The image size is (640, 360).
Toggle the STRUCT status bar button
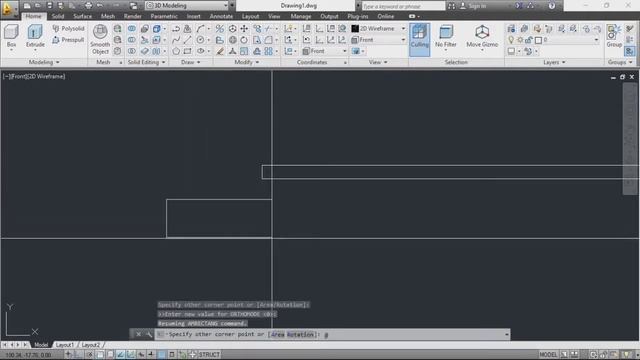pyautogui.click(x=209, y=355)
